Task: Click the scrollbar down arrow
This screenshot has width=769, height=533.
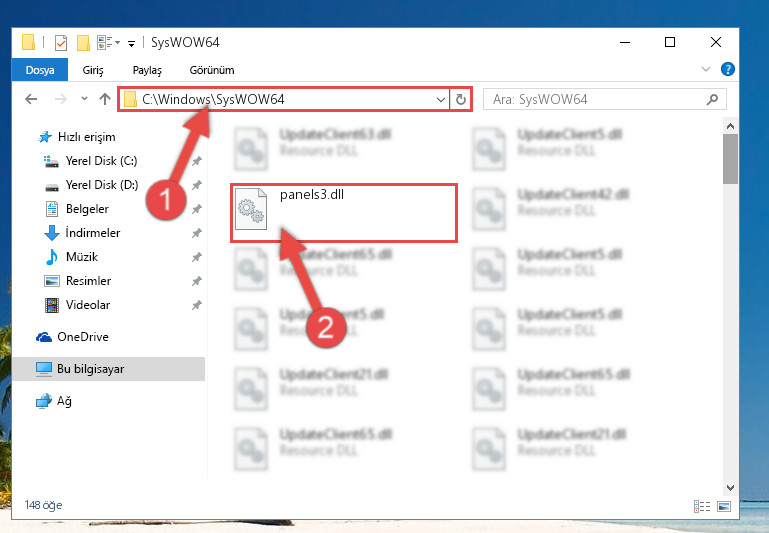Action: [x=730, y=487]
